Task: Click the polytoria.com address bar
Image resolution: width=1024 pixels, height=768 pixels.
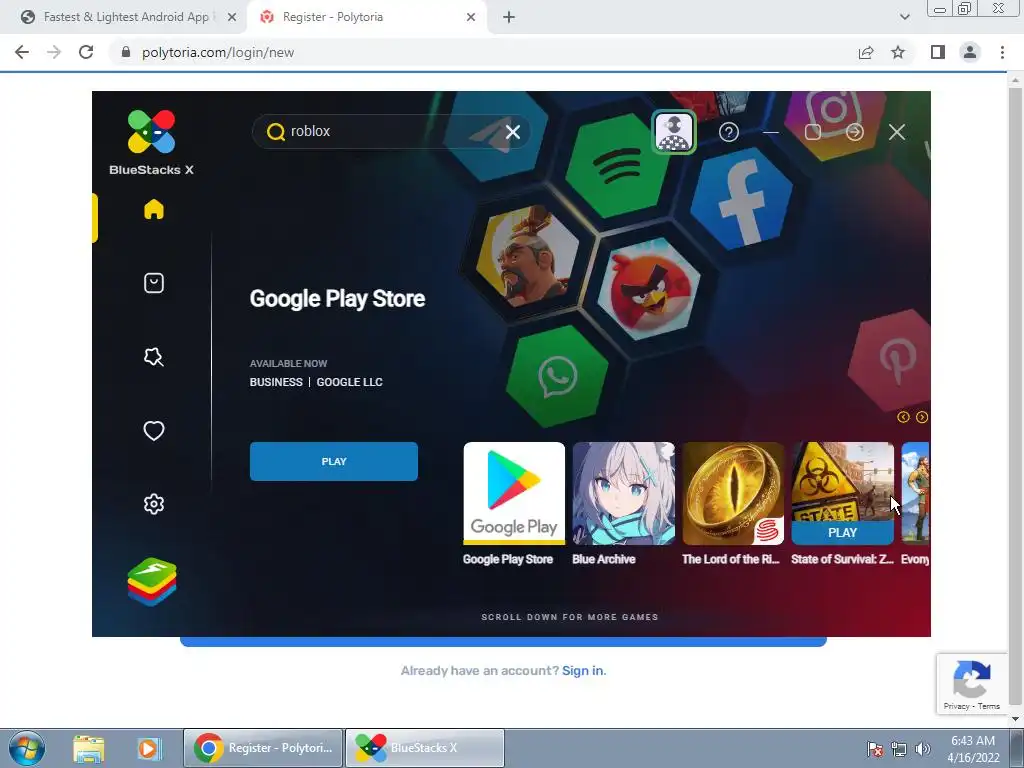Action: click(x=483, y=52)
